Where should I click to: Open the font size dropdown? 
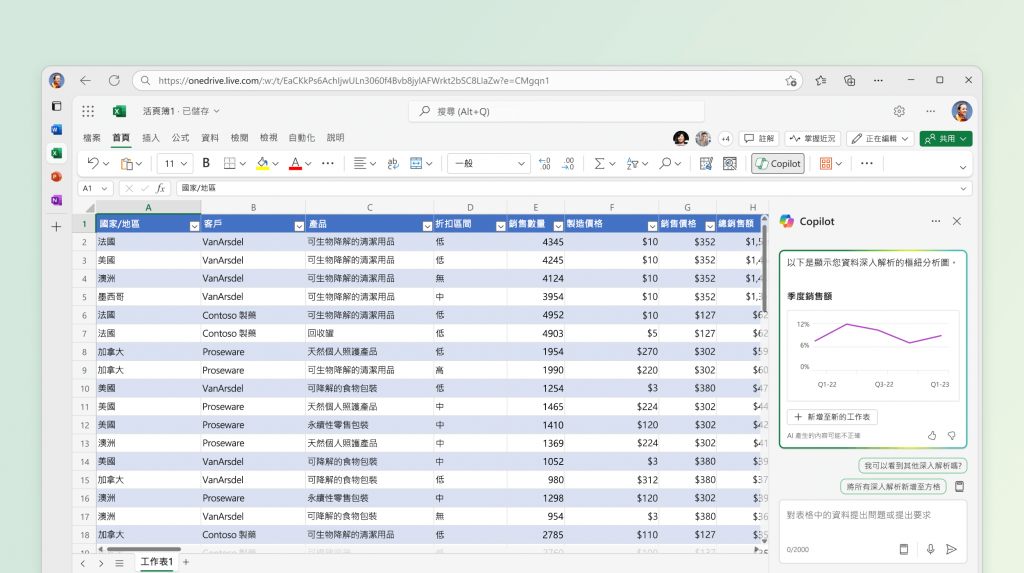pos(184,163)
